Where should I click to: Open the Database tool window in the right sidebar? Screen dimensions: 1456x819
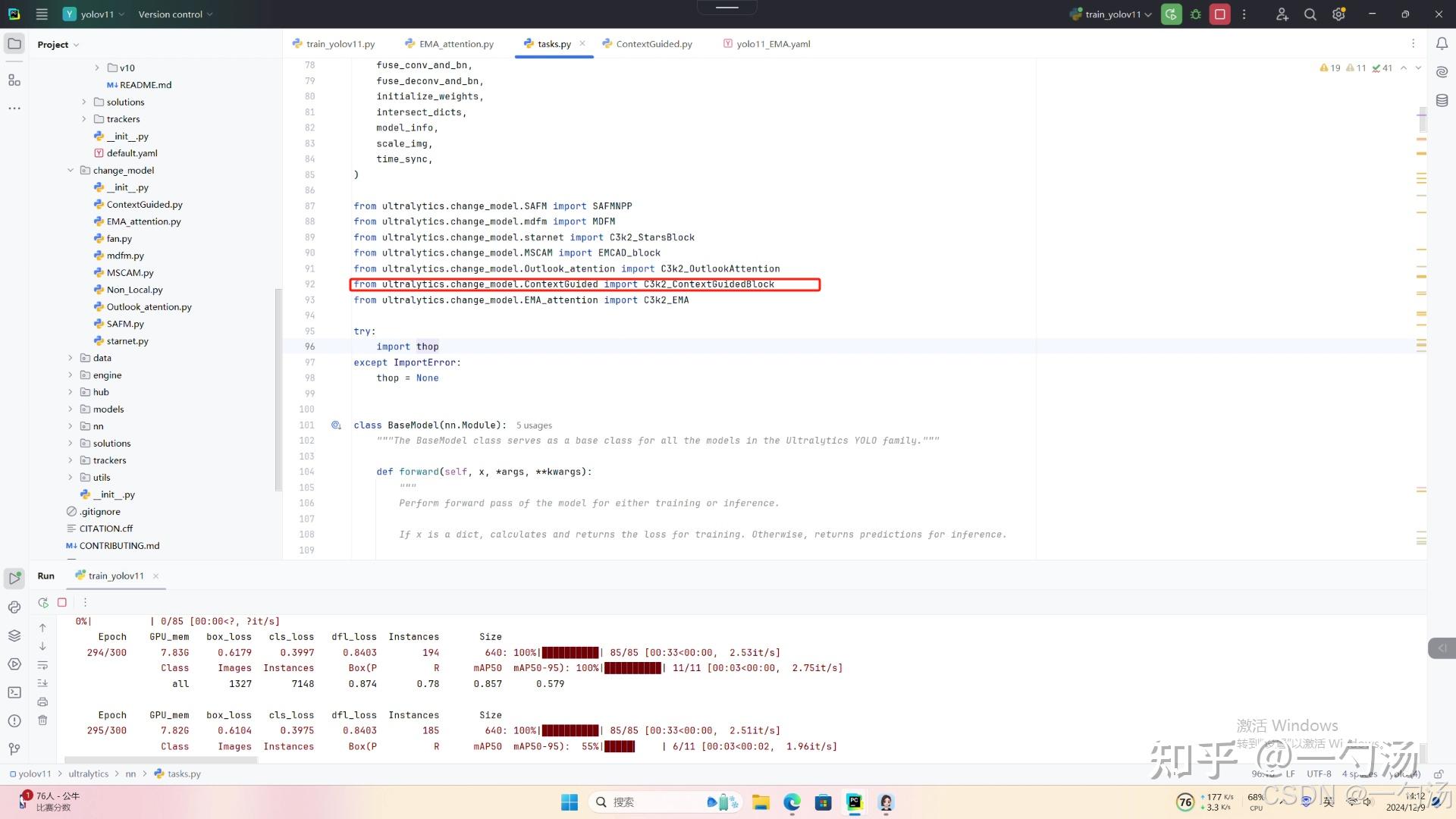coord(1442,100)
